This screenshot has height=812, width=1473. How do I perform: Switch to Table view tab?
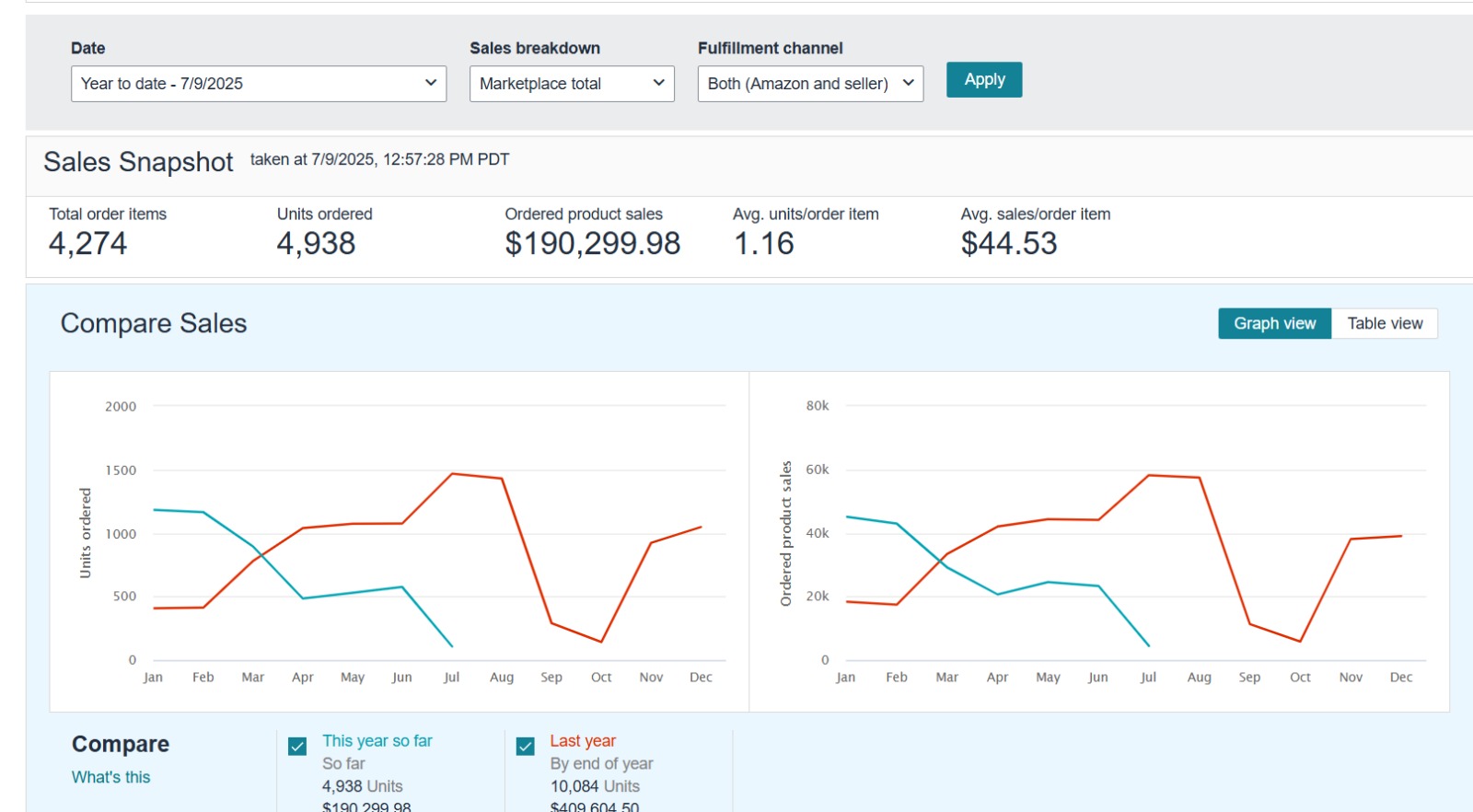point(1384,324)
